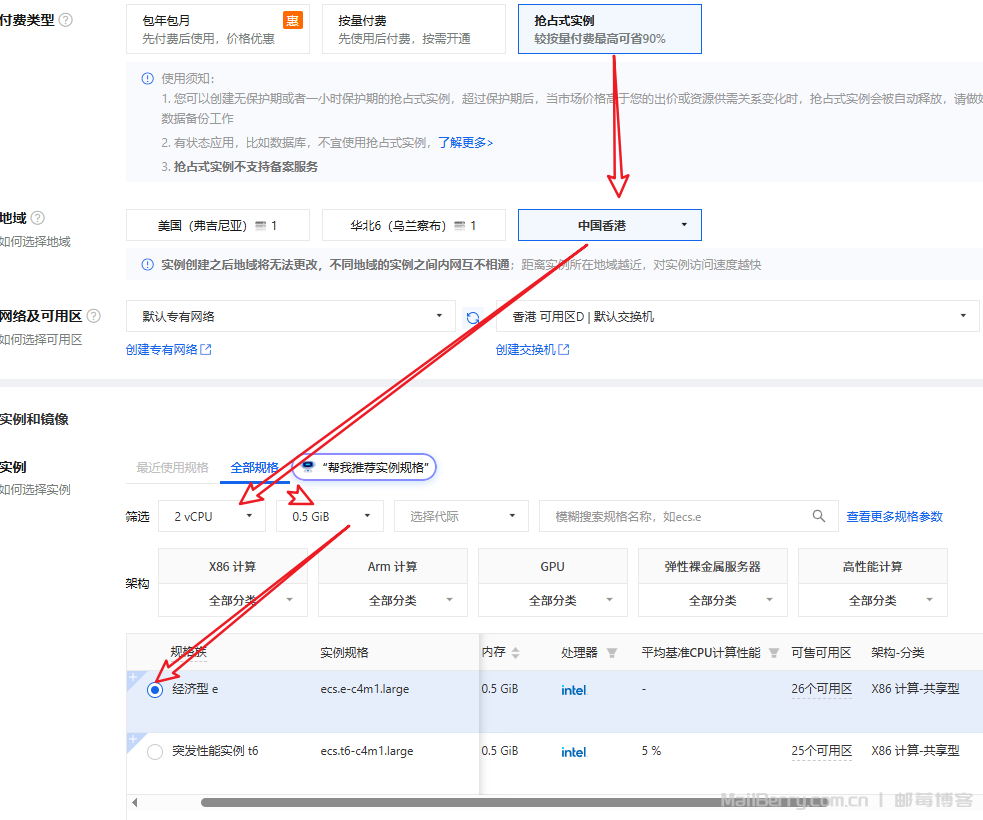Image resolution: width=983 pixels, height=820 pixels.
Task: Select the 突发性能实例 t6 radio button
Action: (155, 751)
